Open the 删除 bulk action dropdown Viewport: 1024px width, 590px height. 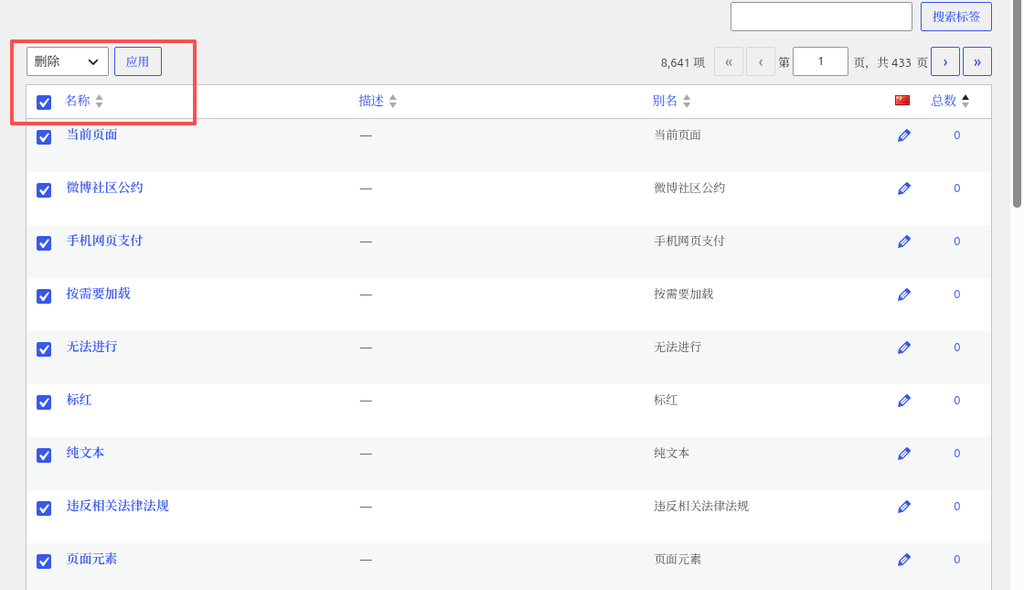[x=67, y=61]
